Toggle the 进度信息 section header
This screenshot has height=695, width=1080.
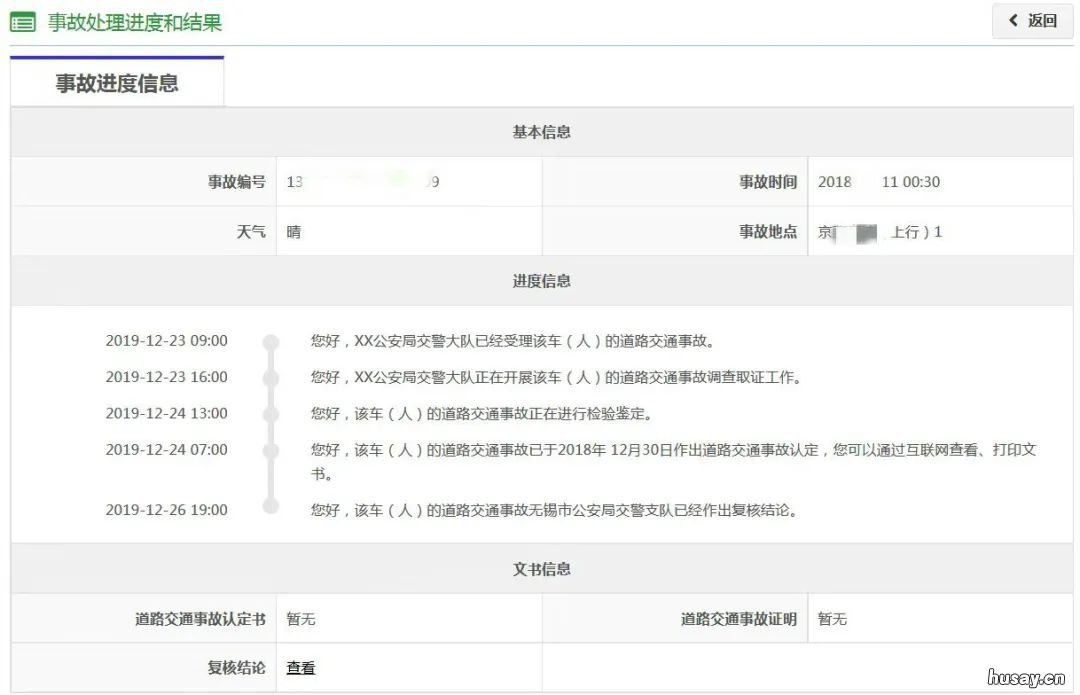540,281
